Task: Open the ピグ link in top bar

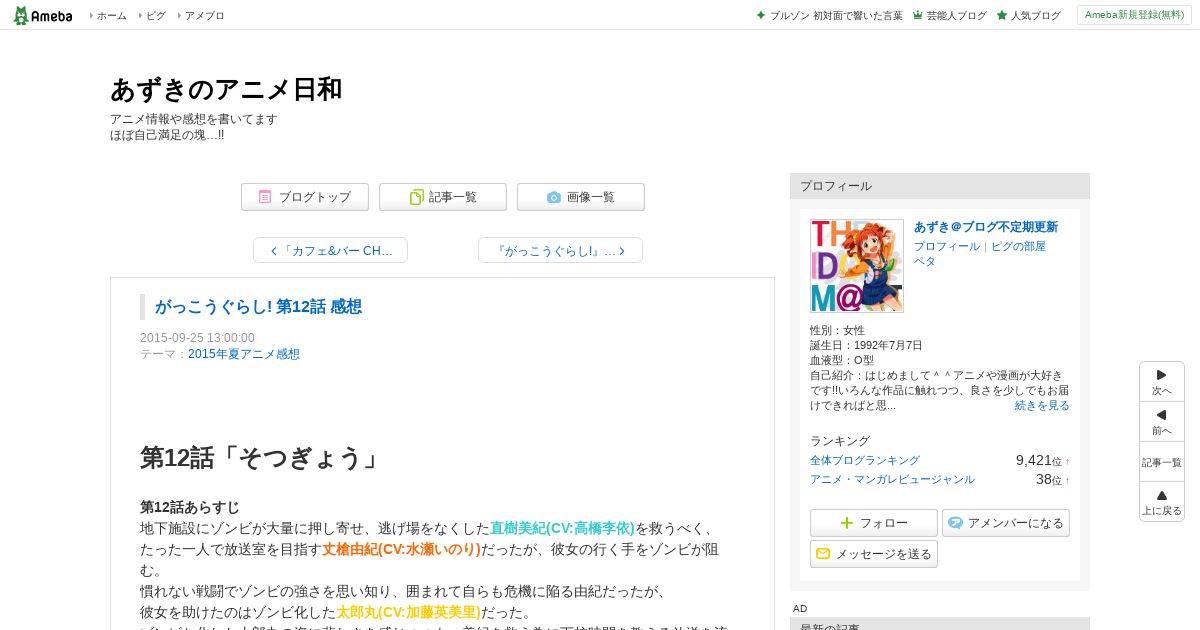Action: pyautogui.click(x=156, y=16)
